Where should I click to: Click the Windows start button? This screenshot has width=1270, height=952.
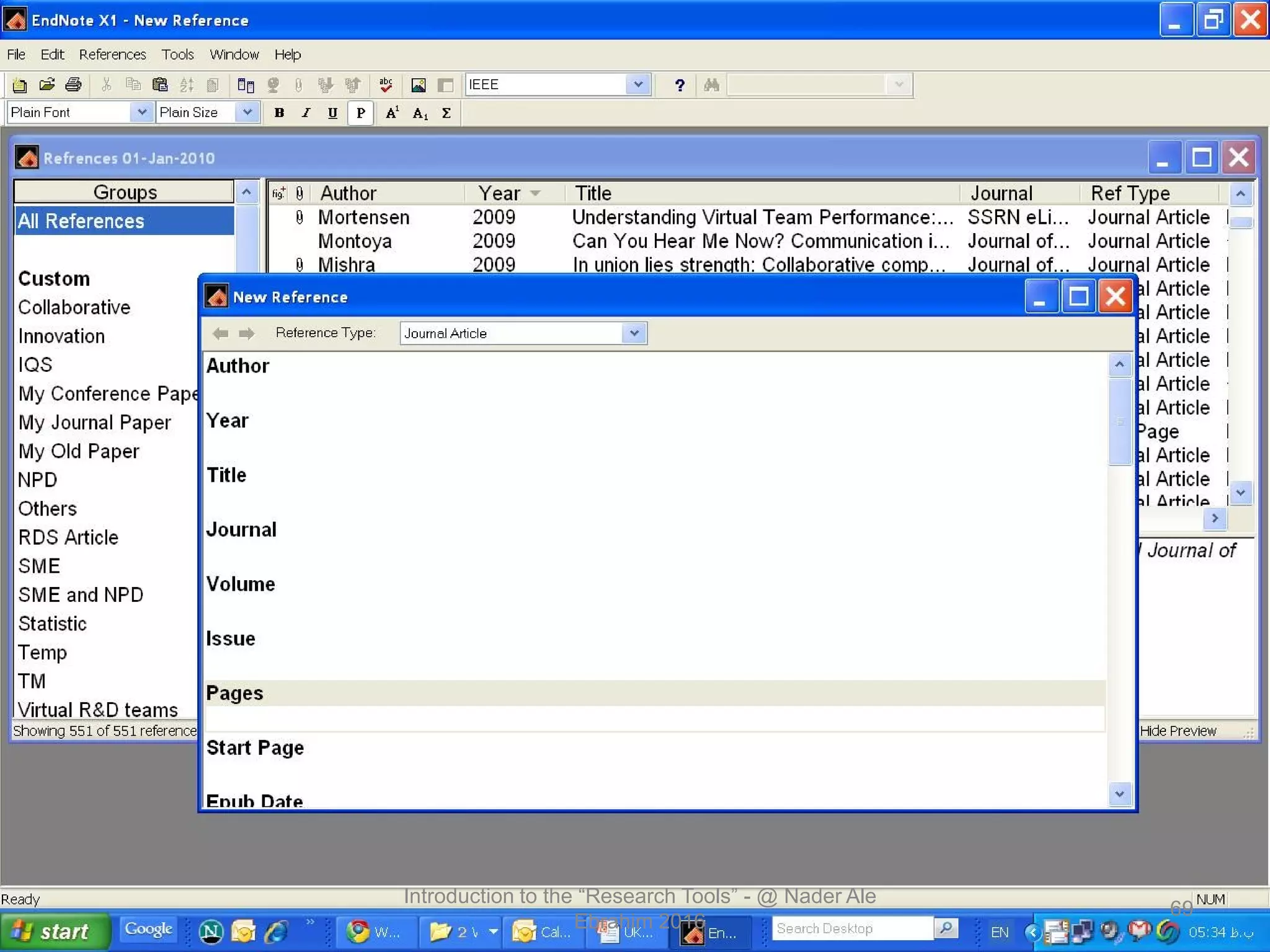(55, 932)
